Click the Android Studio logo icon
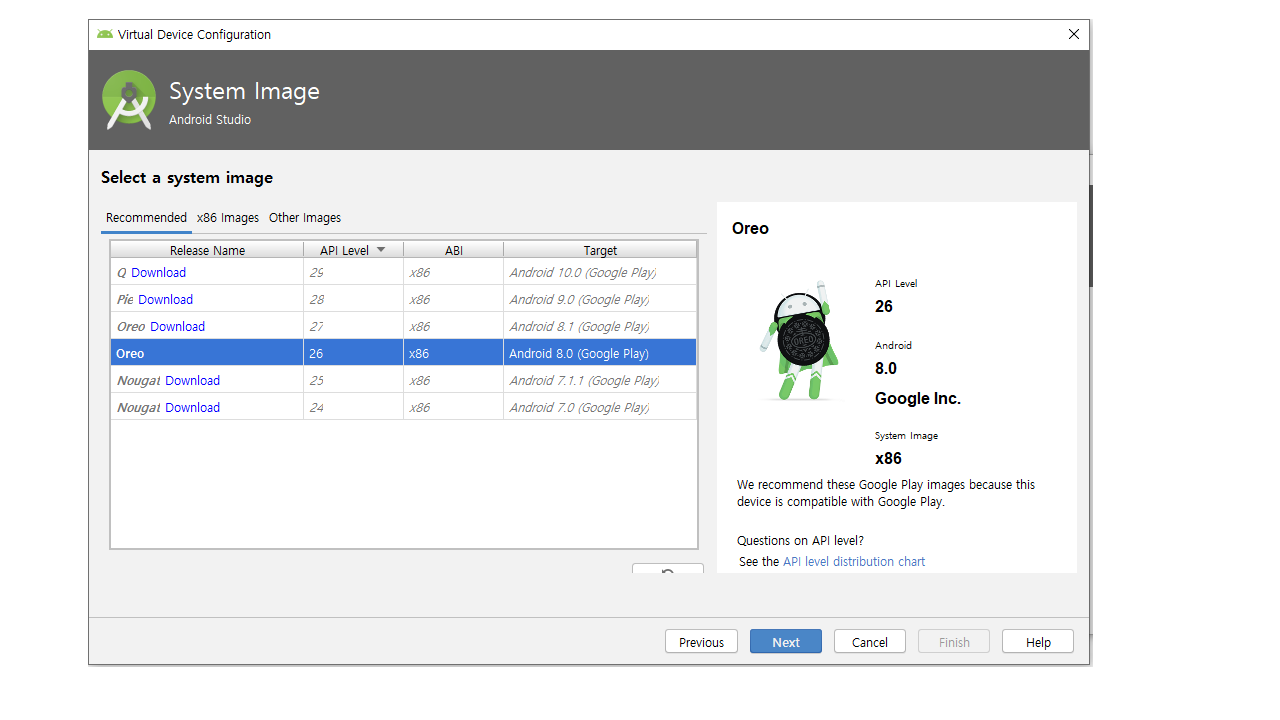 coord(129,100)
